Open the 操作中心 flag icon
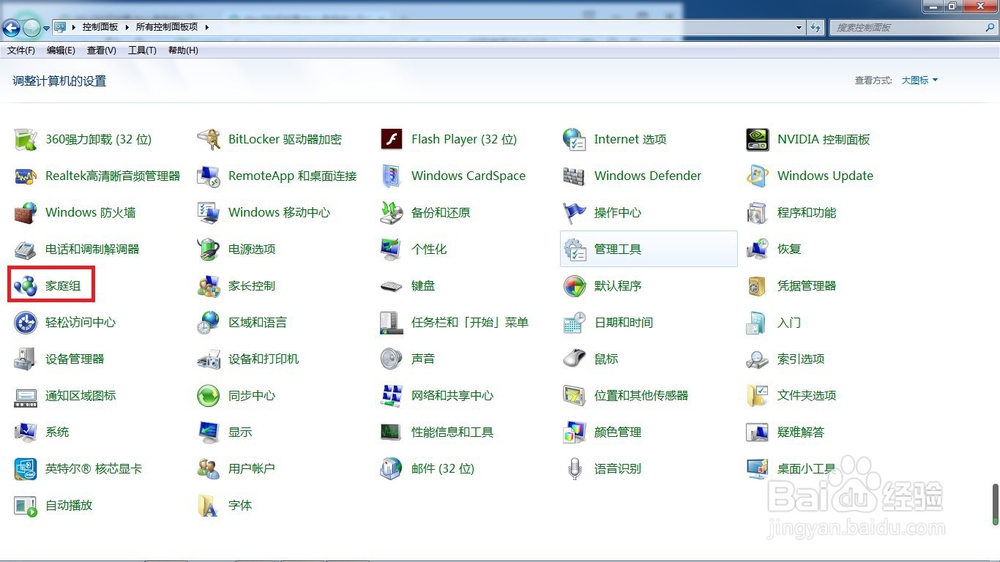Screen dimensions: 1000x562 pyautogui.click(x=575, y=212)
